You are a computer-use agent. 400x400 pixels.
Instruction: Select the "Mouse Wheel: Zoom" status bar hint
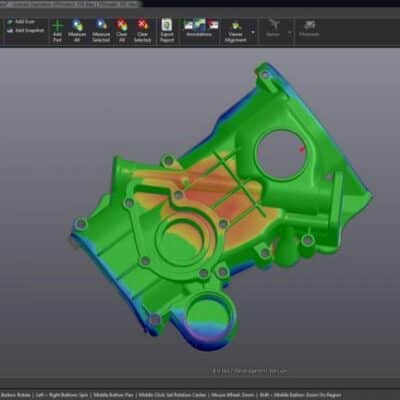233,395
